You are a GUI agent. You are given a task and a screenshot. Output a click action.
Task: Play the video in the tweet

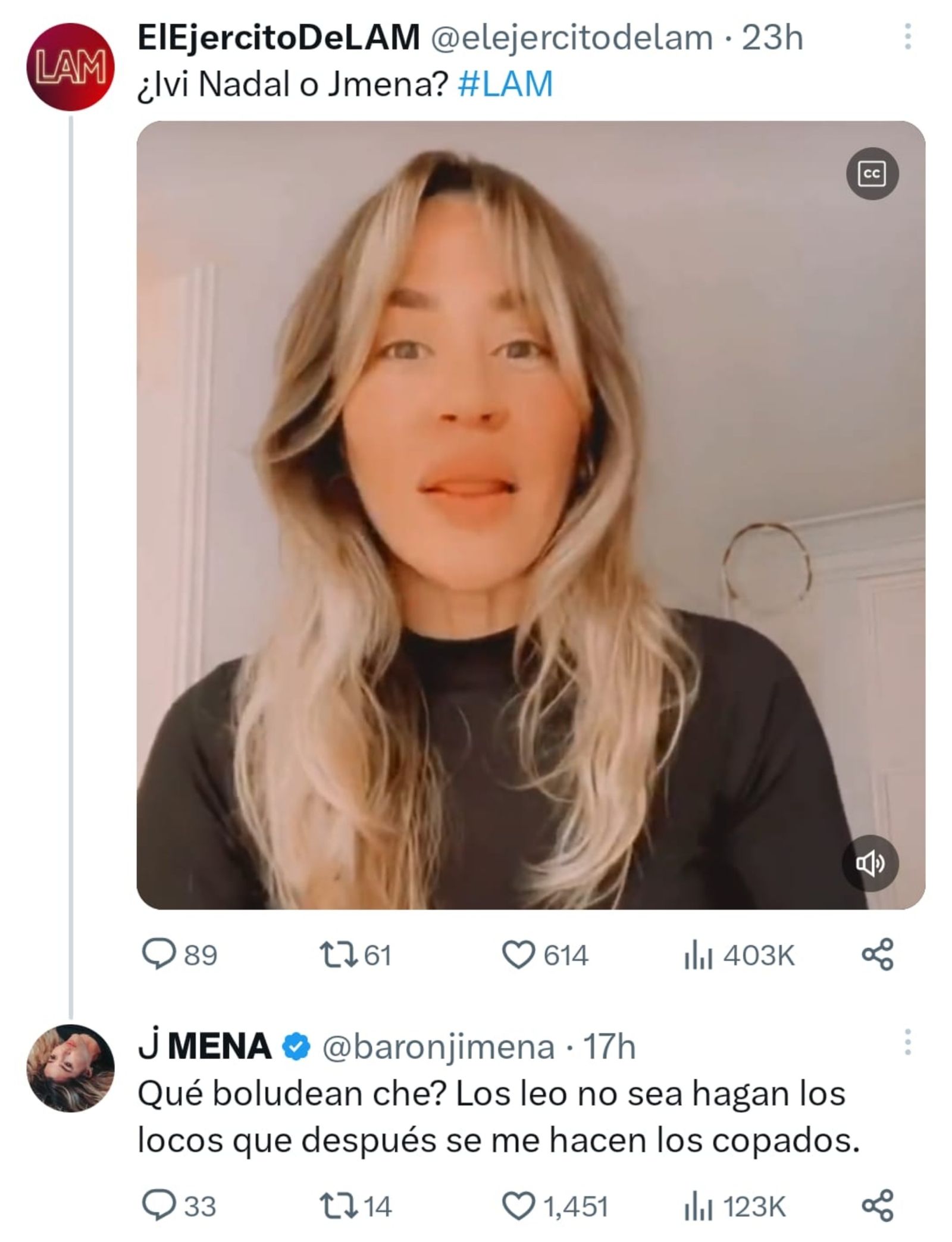[531, 515]
